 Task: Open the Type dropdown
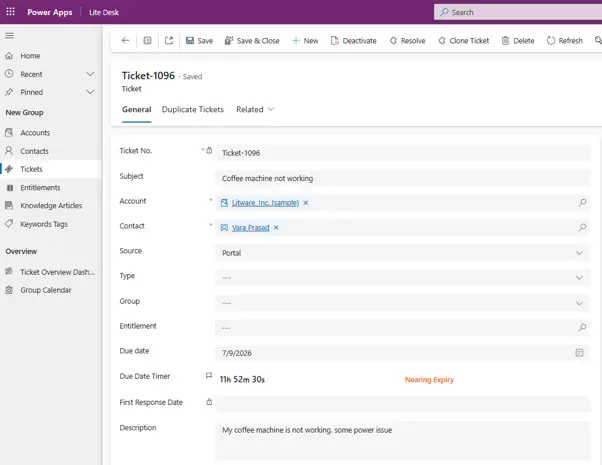pyautogui.click(x=402, y=278)
